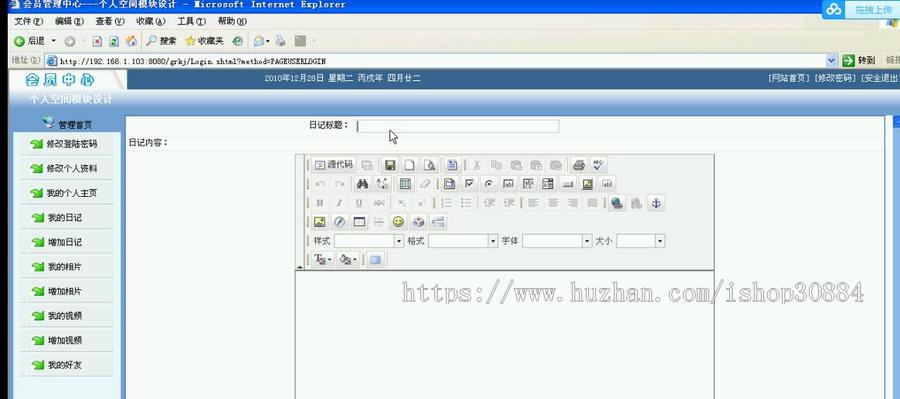Click the Insert Table icon
The image size is (900, 399).
pyautogui.click(x=359, y=222)
